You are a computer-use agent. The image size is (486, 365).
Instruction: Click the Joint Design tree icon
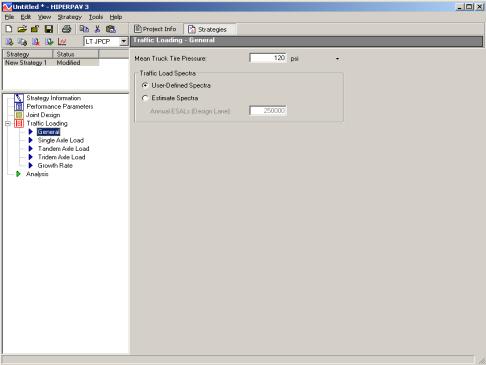click(x=19, y=115)
